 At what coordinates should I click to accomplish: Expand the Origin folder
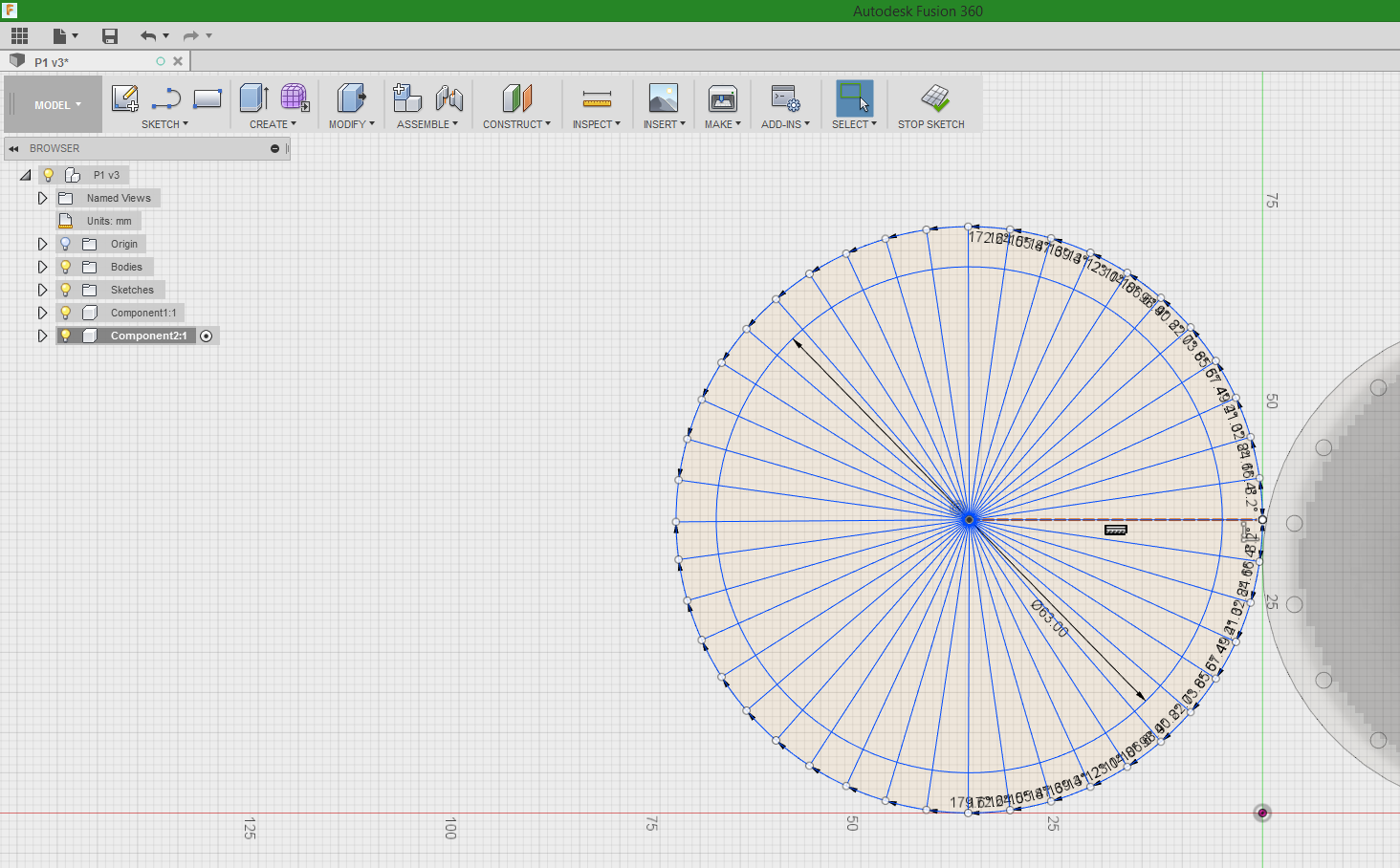42,244
